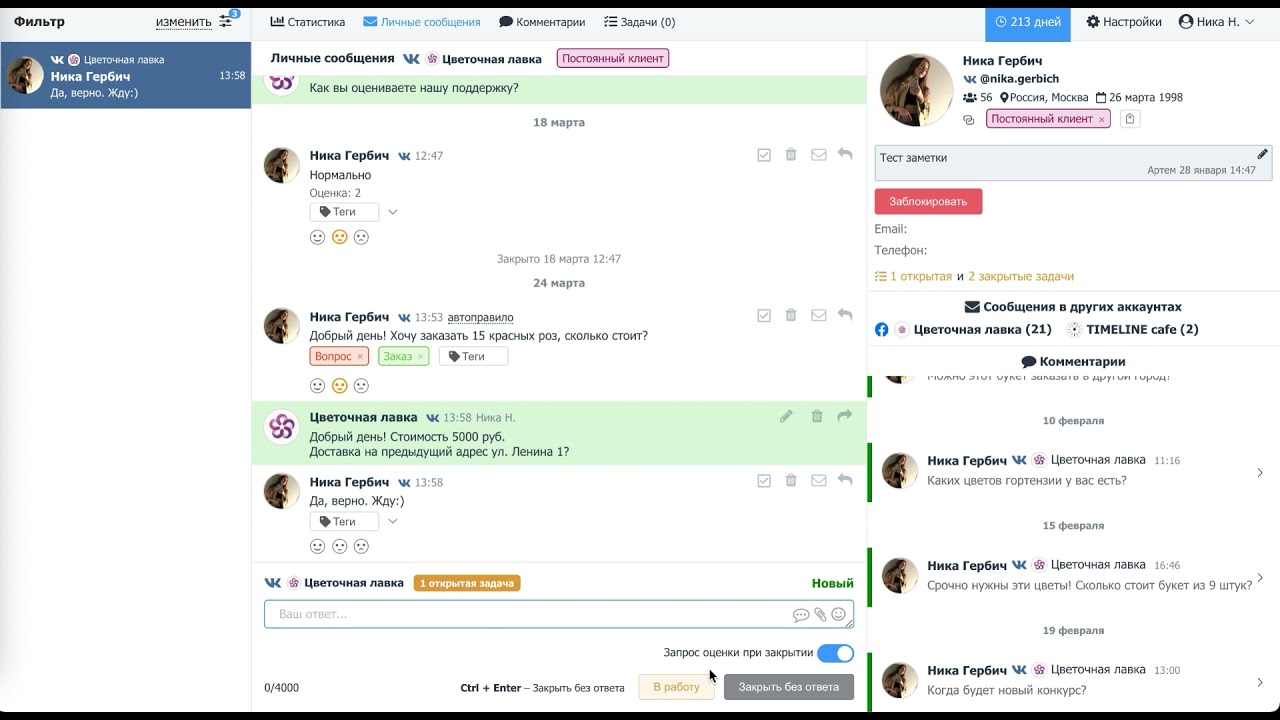This screenshot has height=720, width=1280.
Task: Forward arrow on Цветочная лавка reply
Action: 845,416
